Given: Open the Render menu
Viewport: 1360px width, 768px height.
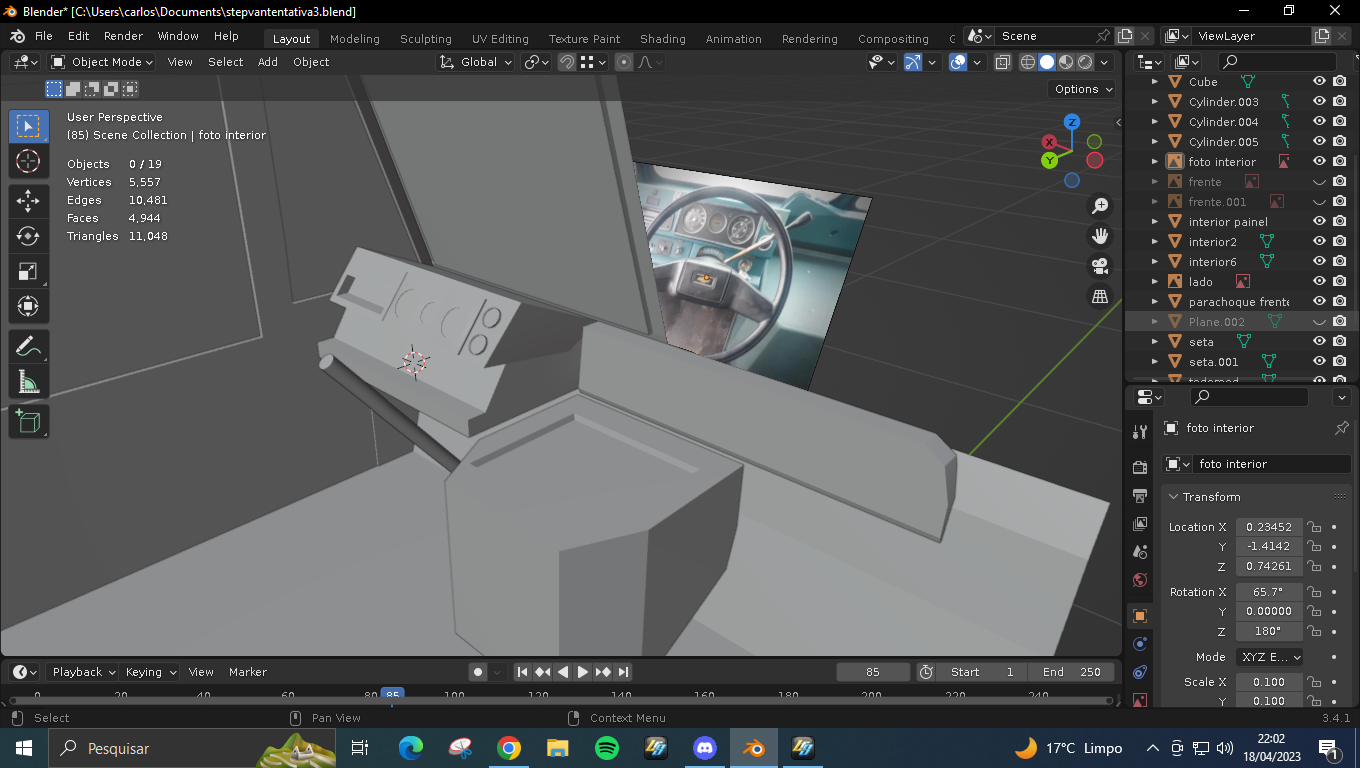Looking at the screenshot, I should point(123,36).
